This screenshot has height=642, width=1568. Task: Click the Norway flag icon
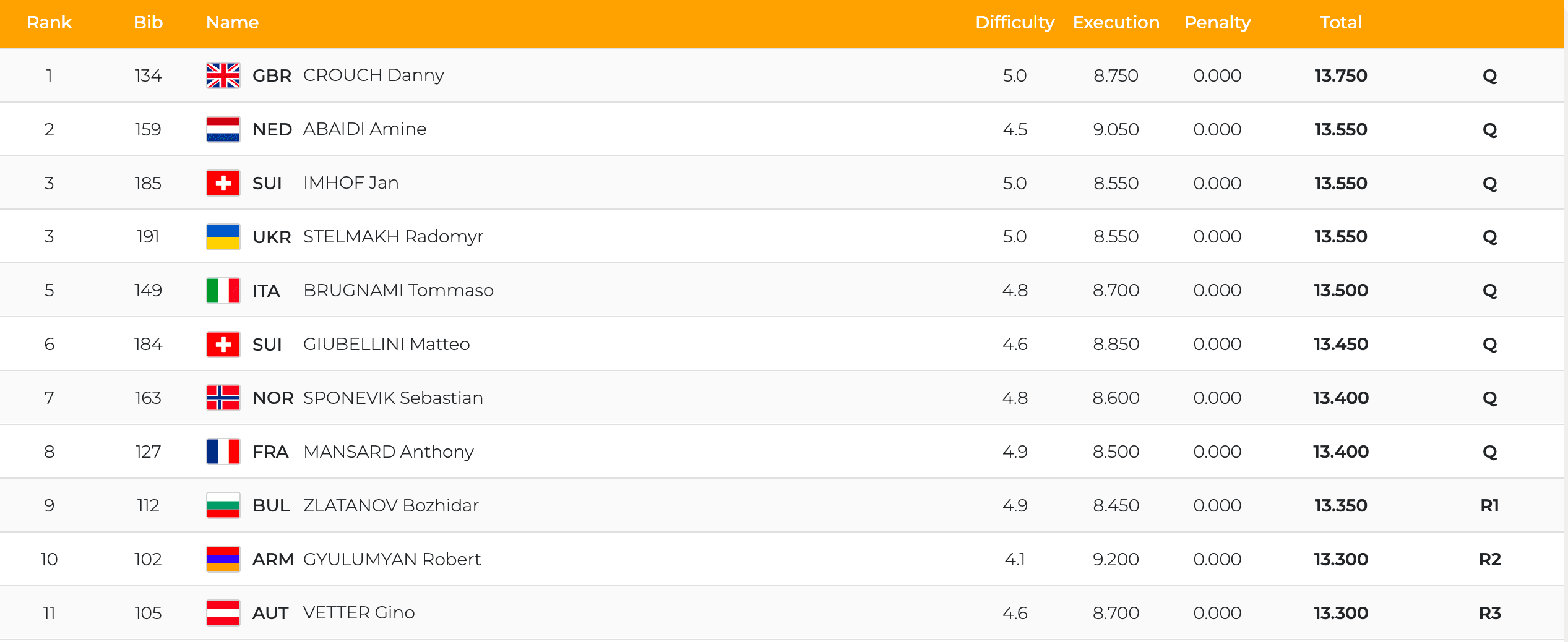click(x=223, y=398)
